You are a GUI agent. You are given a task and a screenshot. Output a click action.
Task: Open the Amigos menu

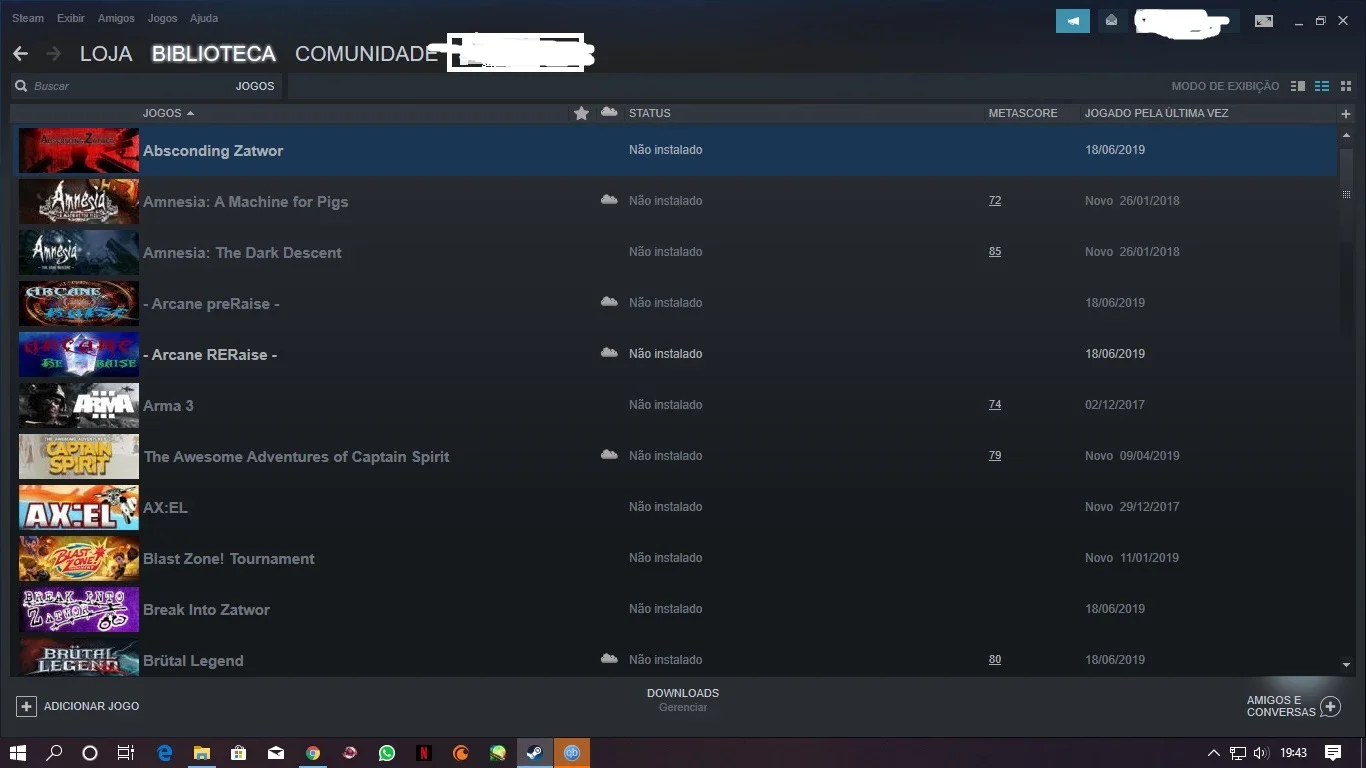coord(116,18)
